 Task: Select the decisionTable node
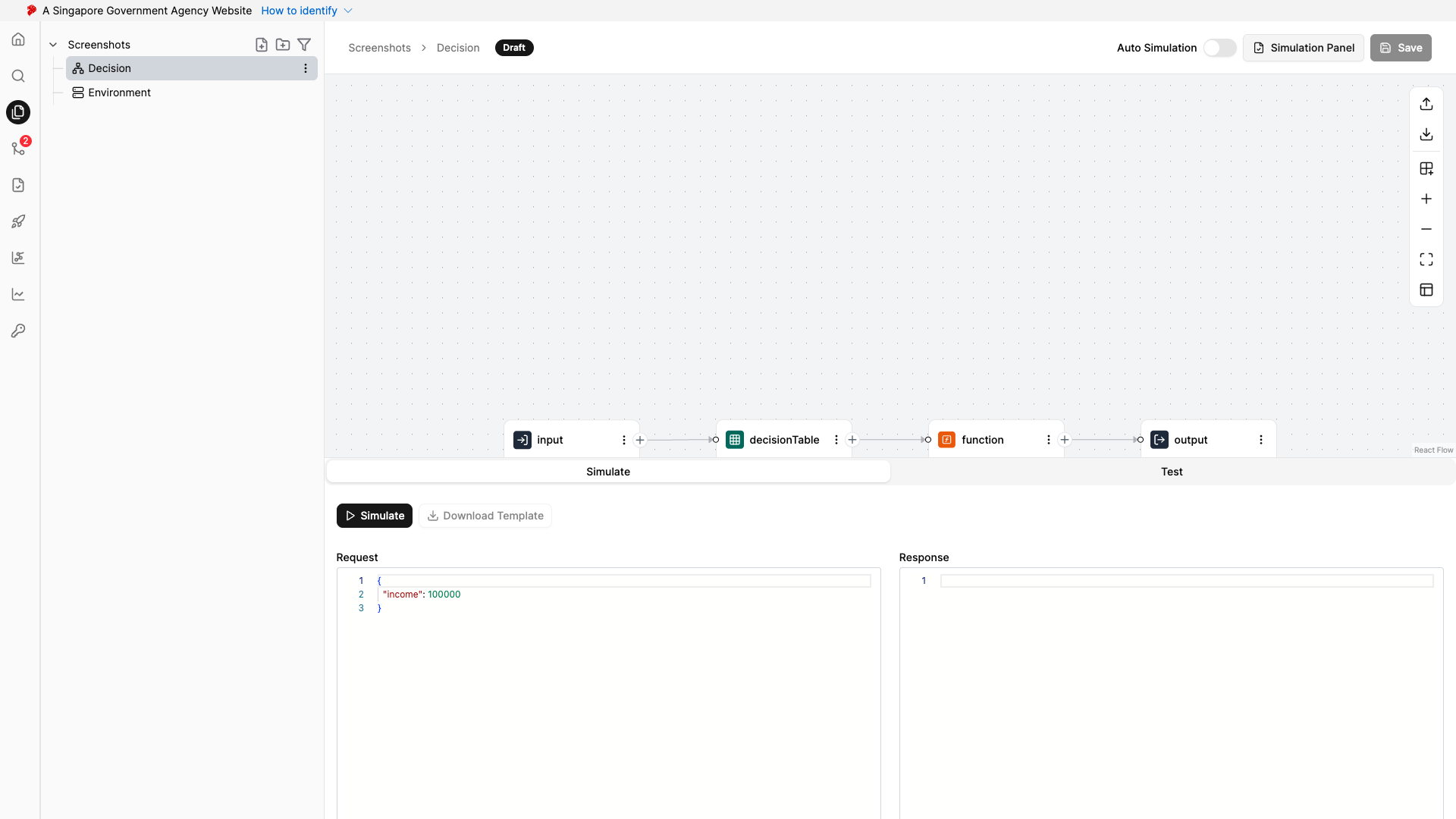(783, 440)
